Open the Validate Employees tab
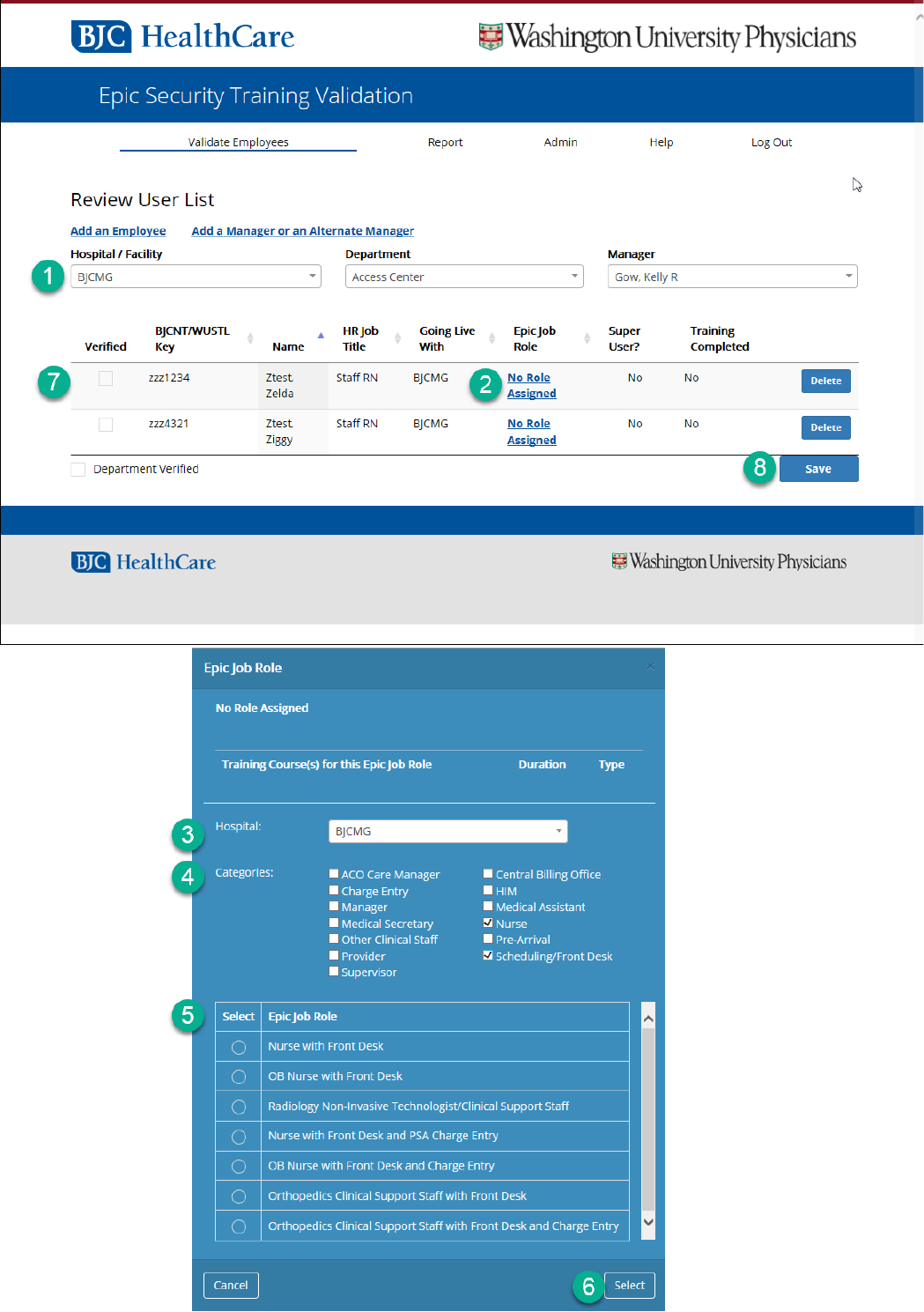 238,142
